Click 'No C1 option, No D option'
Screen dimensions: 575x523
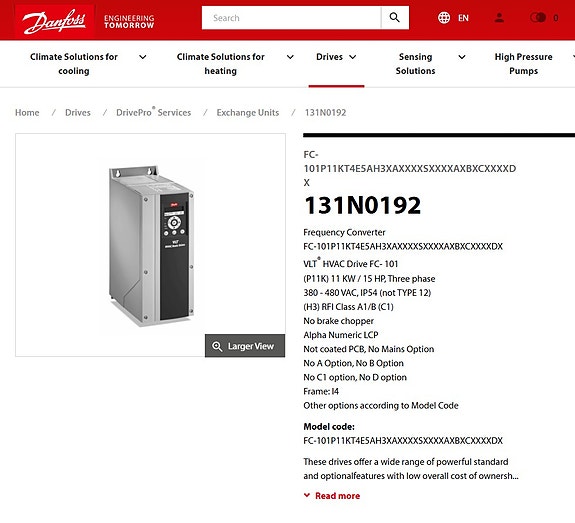pos(355,377)
